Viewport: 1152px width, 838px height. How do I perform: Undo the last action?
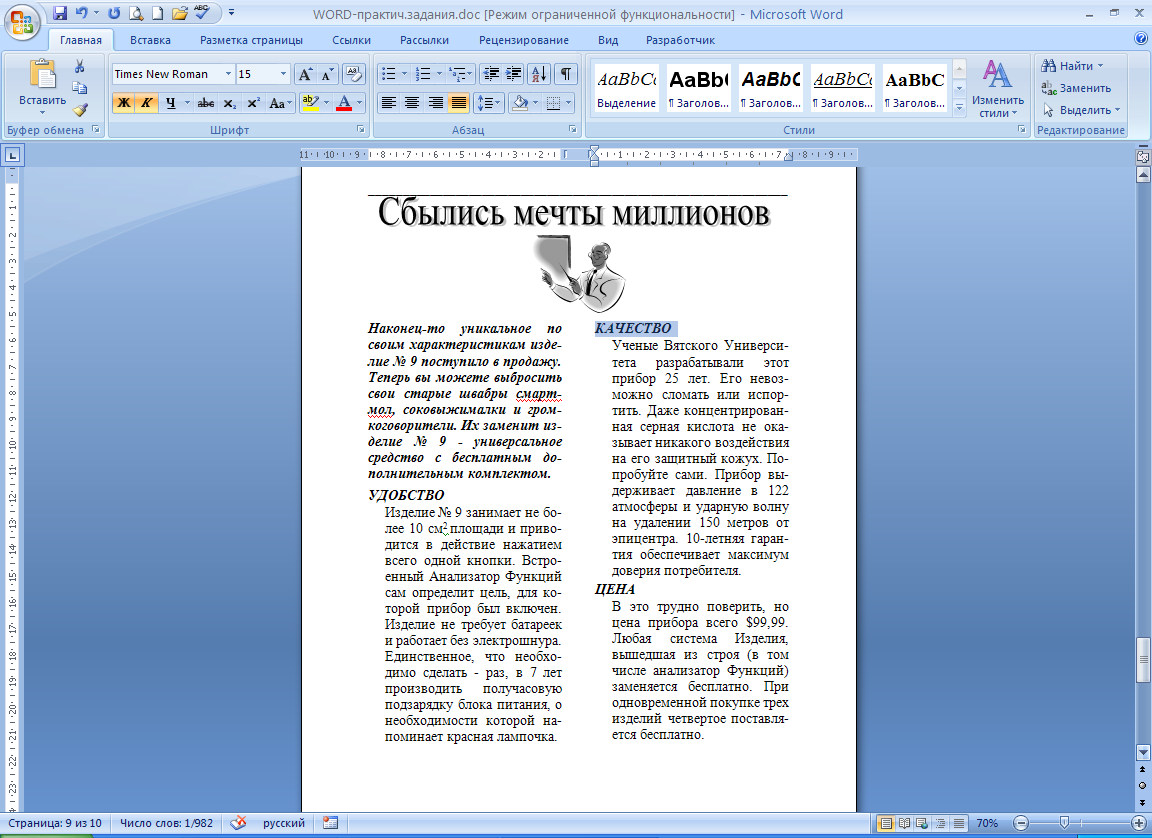tap(81, 13)
